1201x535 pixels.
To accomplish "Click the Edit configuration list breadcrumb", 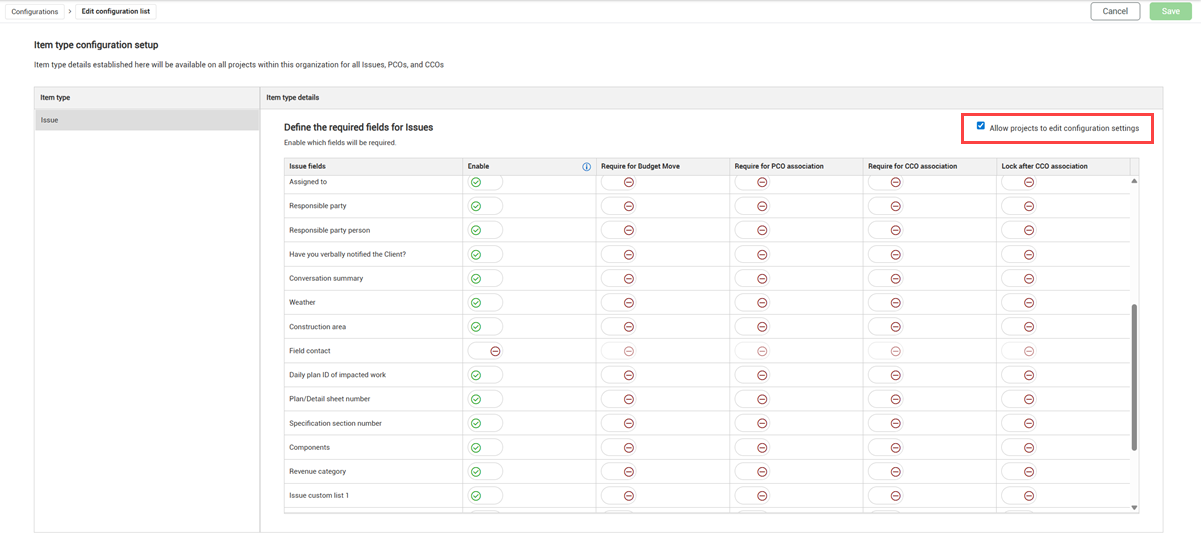I will pos(115,11).
